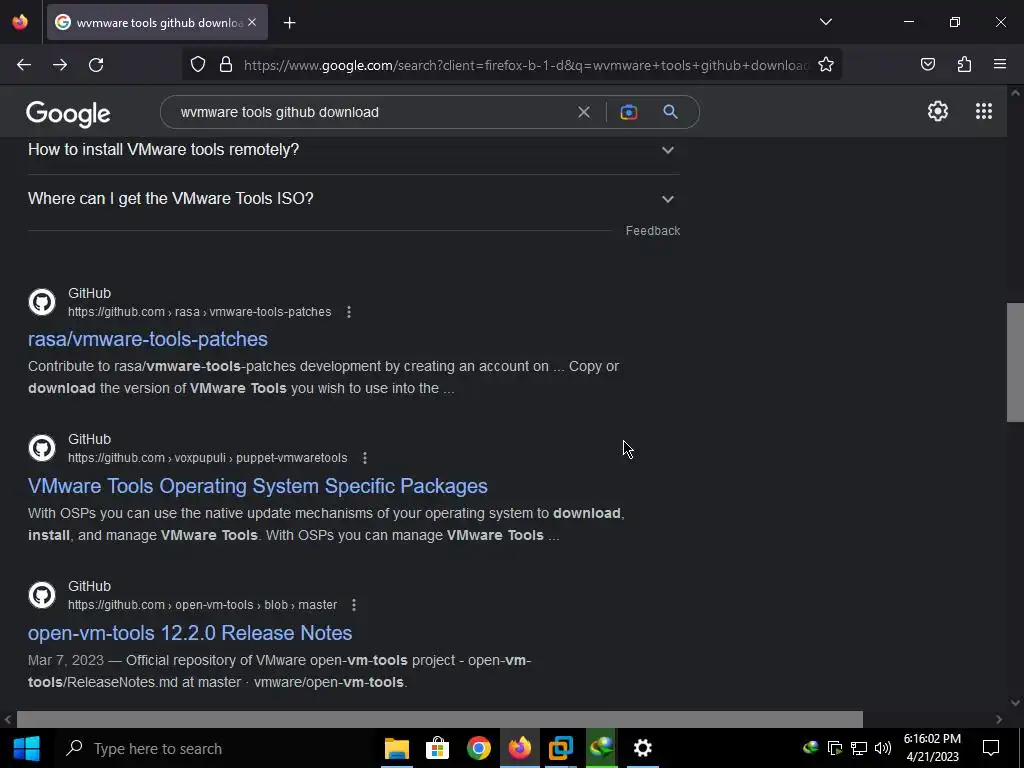Open more options for rasa vmware-tools-patches result

point(349,312)
